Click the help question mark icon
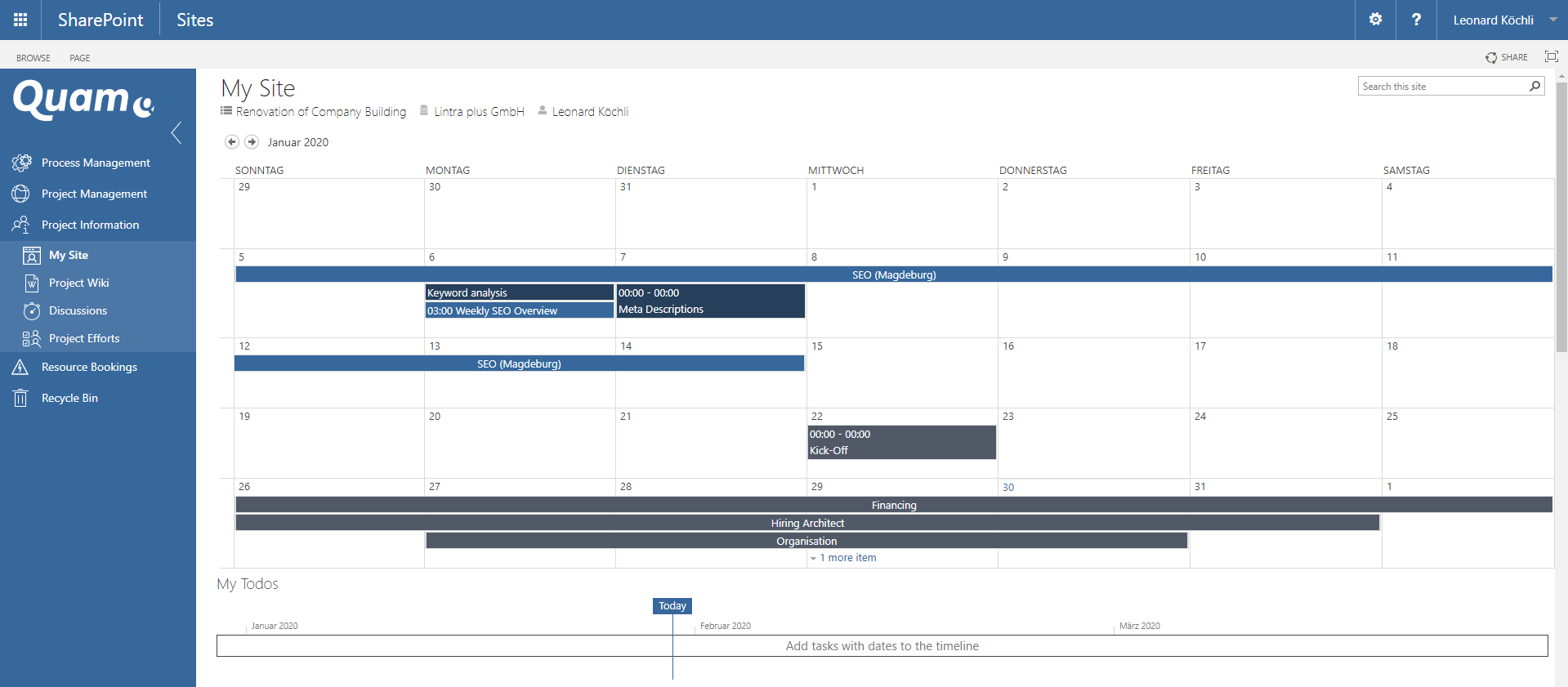The height and width of the screenshot is (687, 1568). pyautogui.click(x=1416, y=20)
